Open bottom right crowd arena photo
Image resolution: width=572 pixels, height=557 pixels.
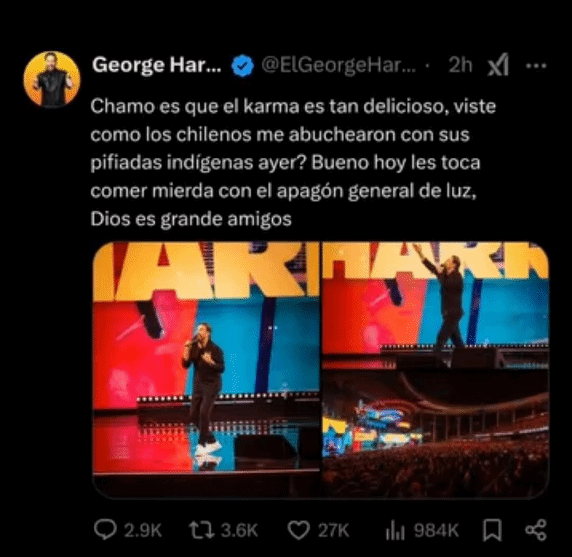(436, 434)
